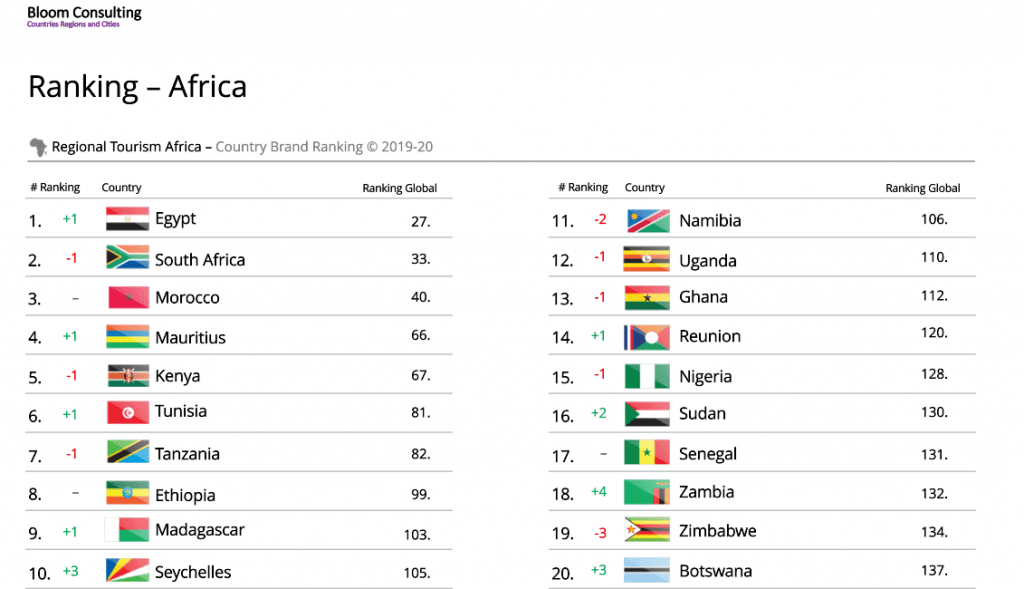Click the Africa map icon

[38, 147]
